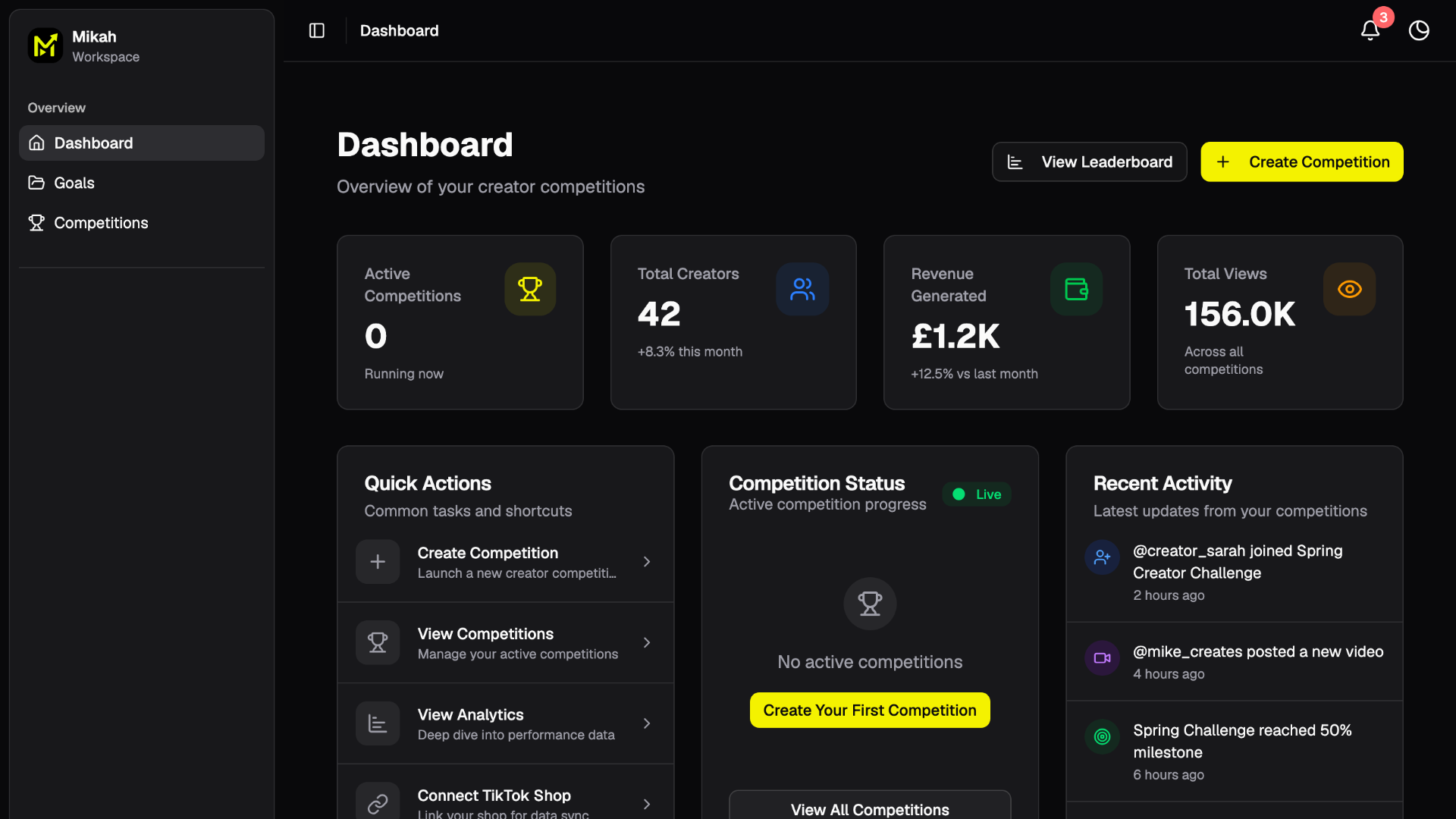The image size is (1456, 819).
Task: Click the eye icon in Total Views card
Action: tap(1350, 289)
